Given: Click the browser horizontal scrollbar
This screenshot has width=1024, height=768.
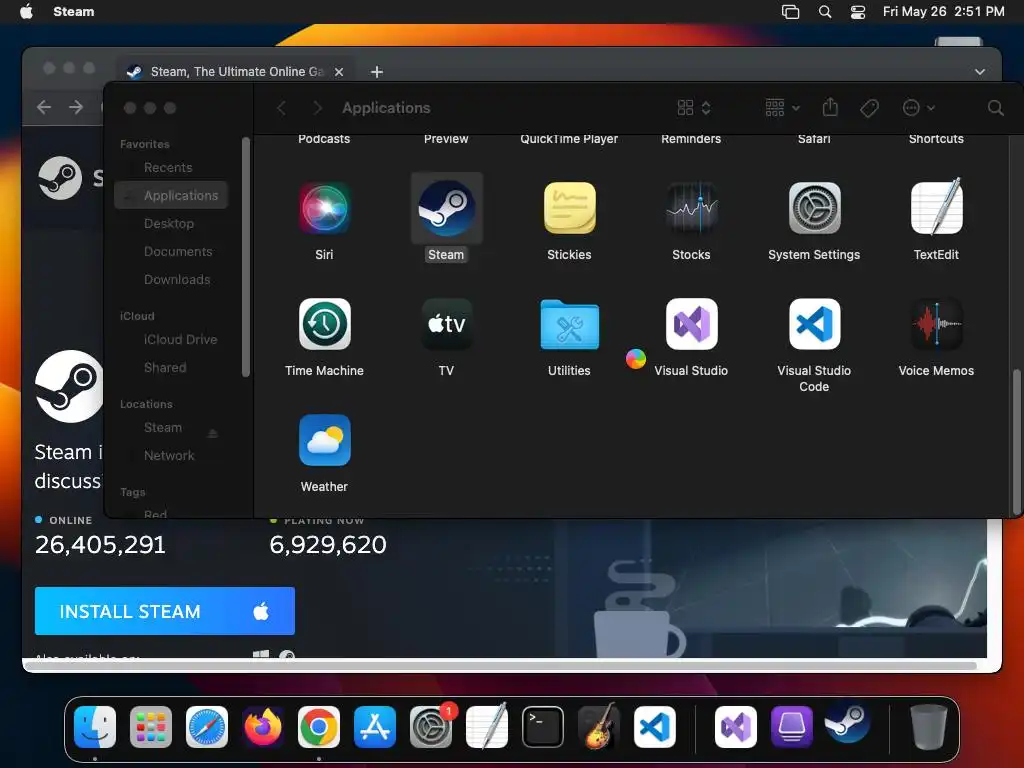Looking at the screenshot, I should pyautogui.click(x=500, y=665).
